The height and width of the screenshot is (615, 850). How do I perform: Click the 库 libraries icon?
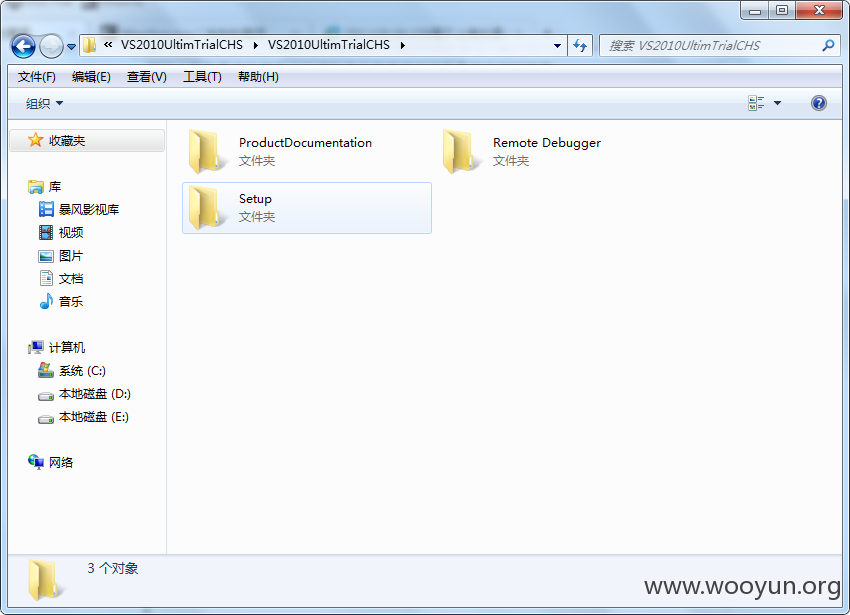click(x=36, y=187)
